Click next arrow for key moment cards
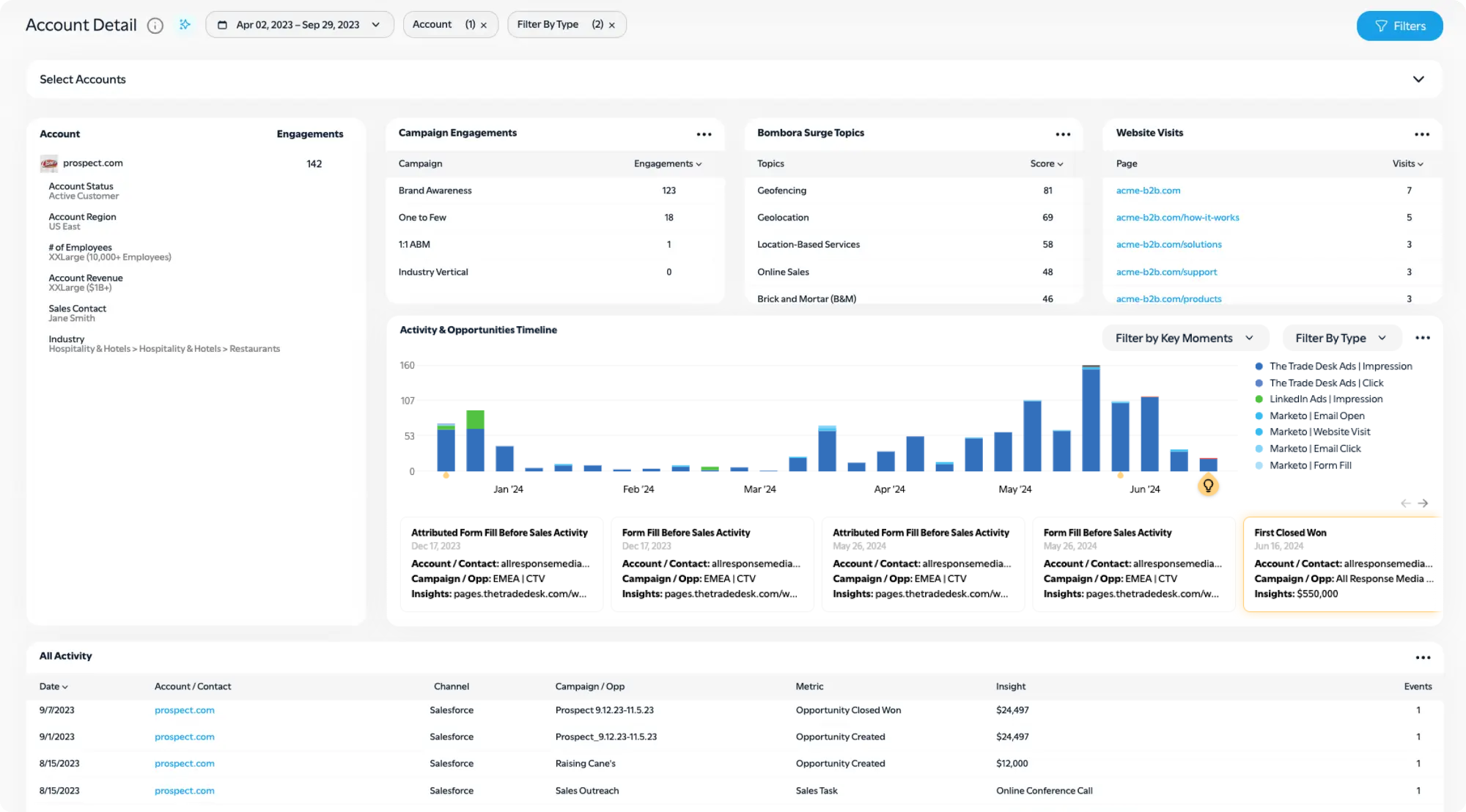 [x=1423, y=503]
